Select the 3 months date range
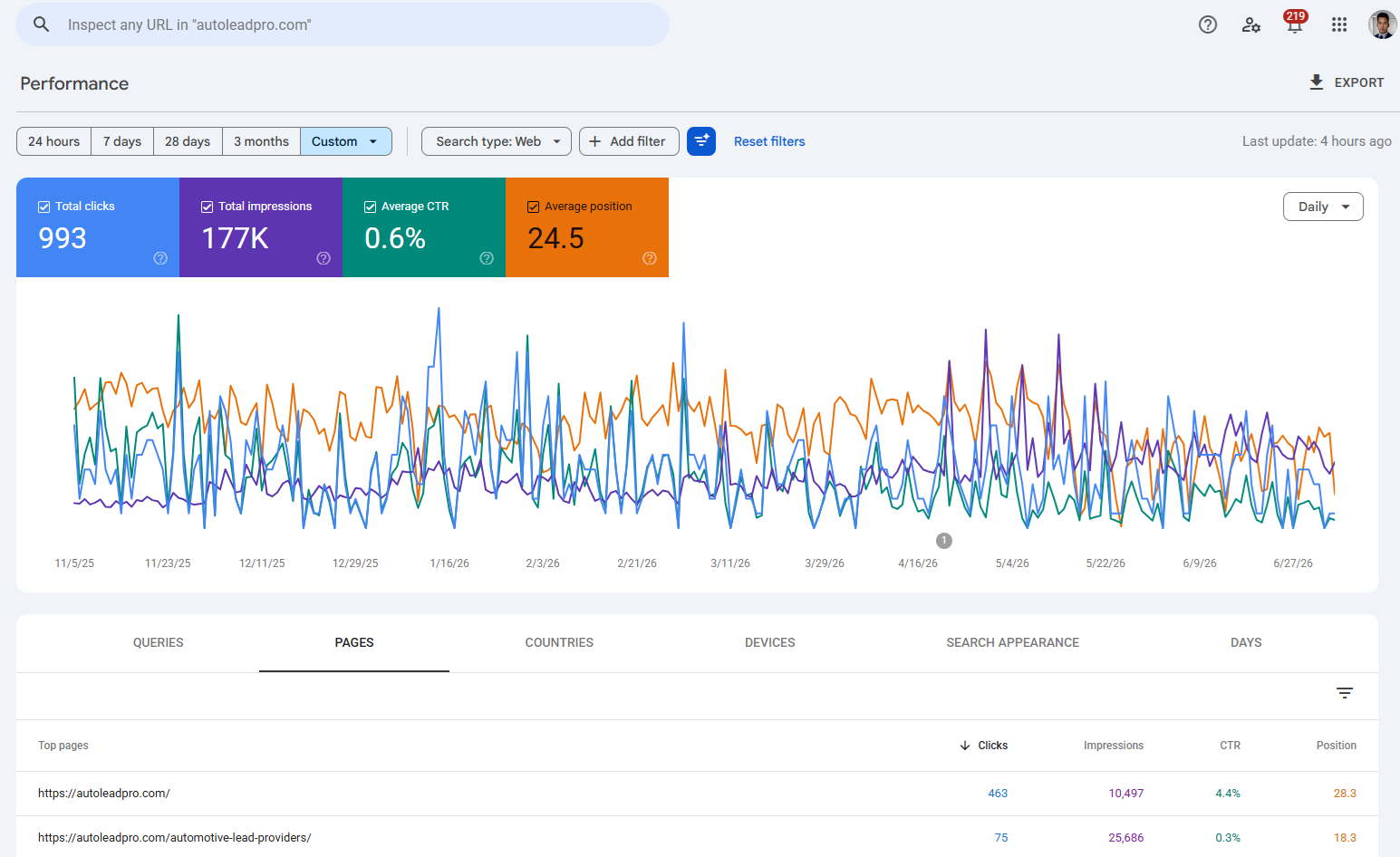 pyautogui.click(x=261, y=141)
